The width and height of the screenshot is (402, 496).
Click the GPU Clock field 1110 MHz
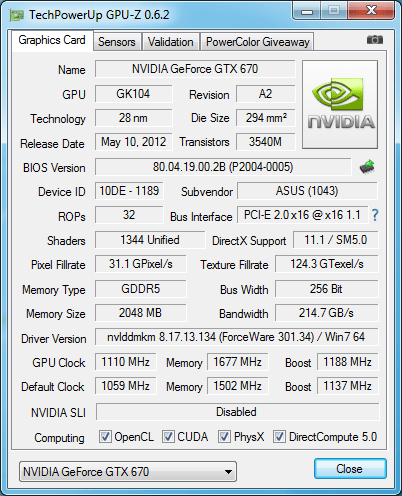pyautogui.click(x=125, y=362)
